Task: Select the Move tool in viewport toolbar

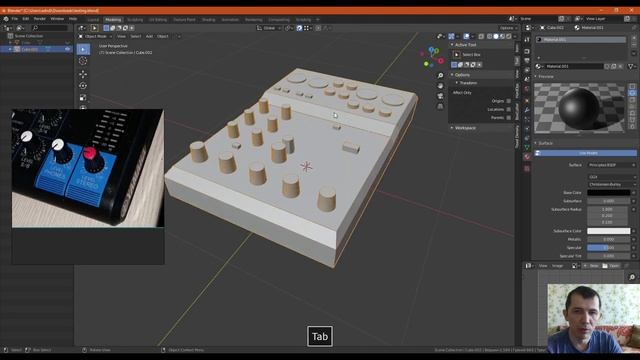Action: [x=83, y=74]
